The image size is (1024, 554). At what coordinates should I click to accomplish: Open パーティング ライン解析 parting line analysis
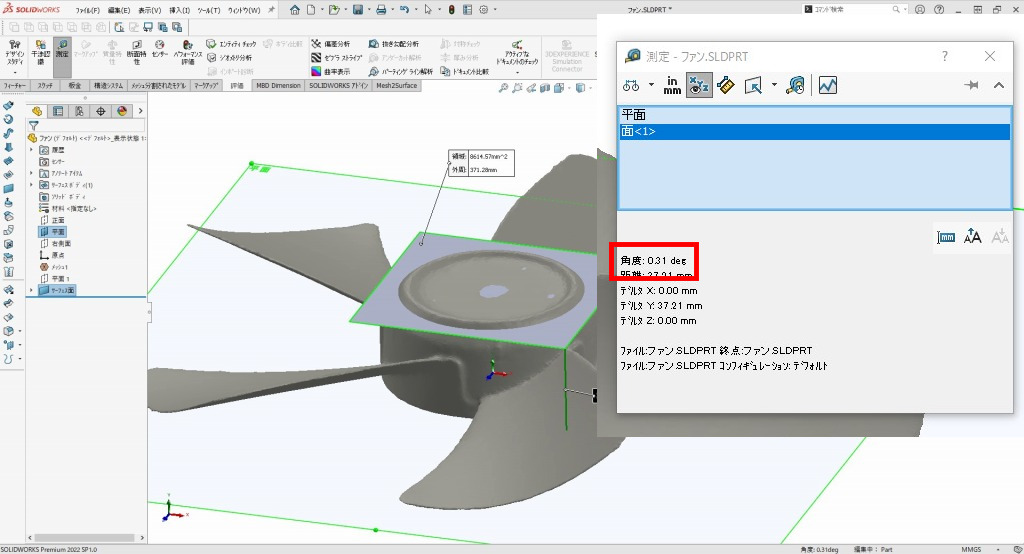(400, 71)
